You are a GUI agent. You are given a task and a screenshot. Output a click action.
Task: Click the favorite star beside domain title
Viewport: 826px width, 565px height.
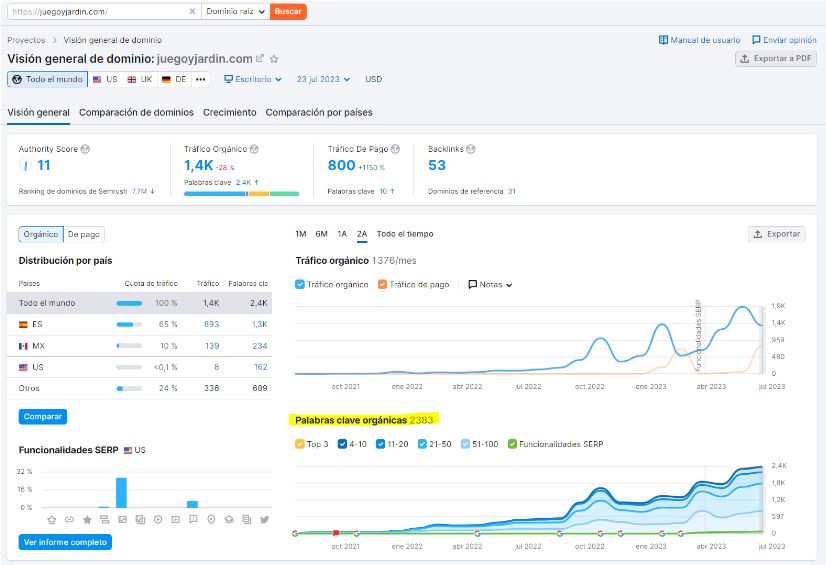(x=274, y=59)
